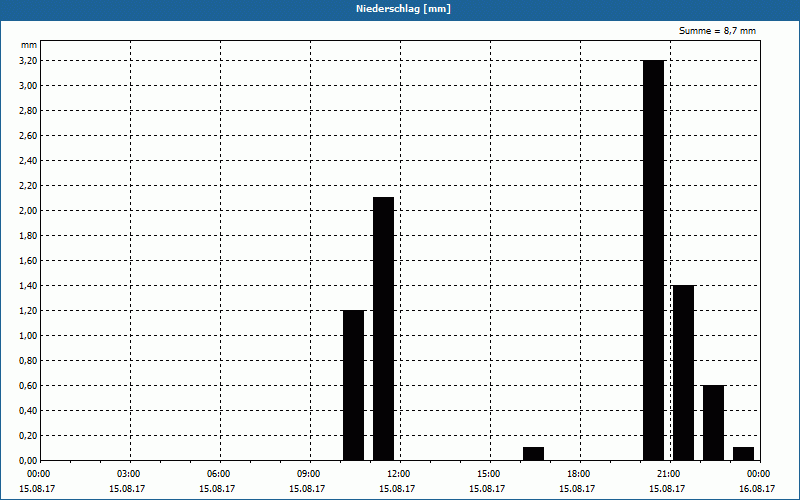Viewport: 800px width, 500px height.
Task: Select the 1,20 mm bar after 10:00
Action: point(354,385)
